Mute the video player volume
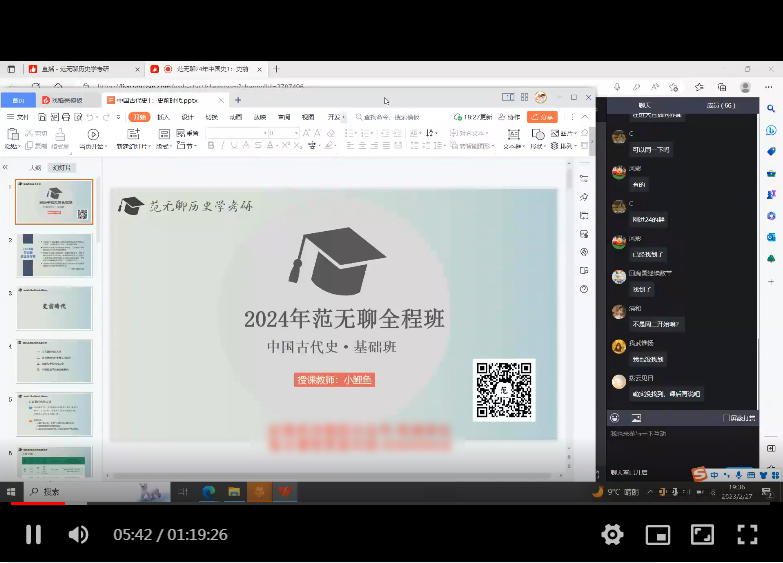 (78, 535)
